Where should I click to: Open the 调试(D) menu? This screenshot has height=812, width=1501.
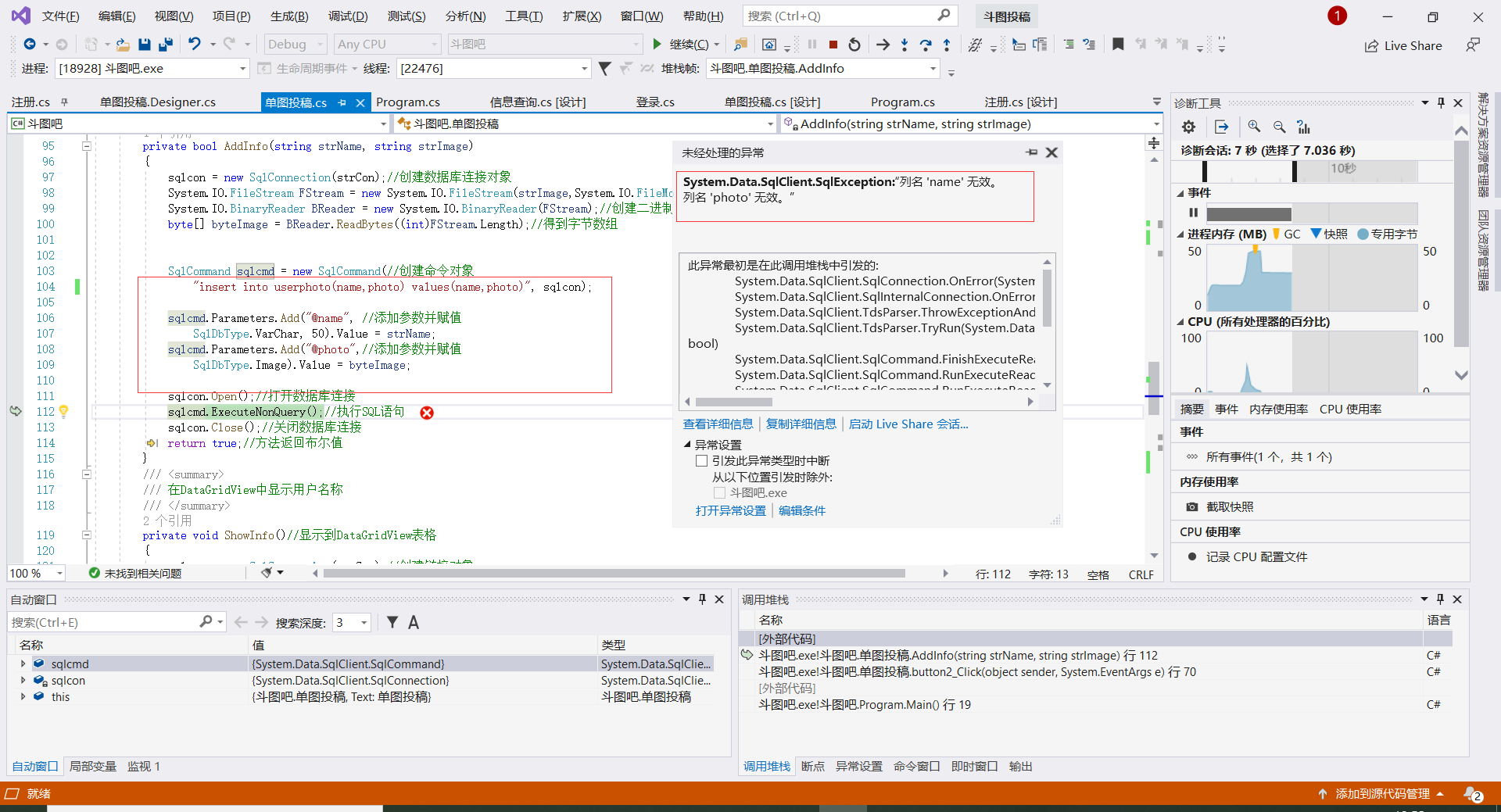tap(348, 16)
